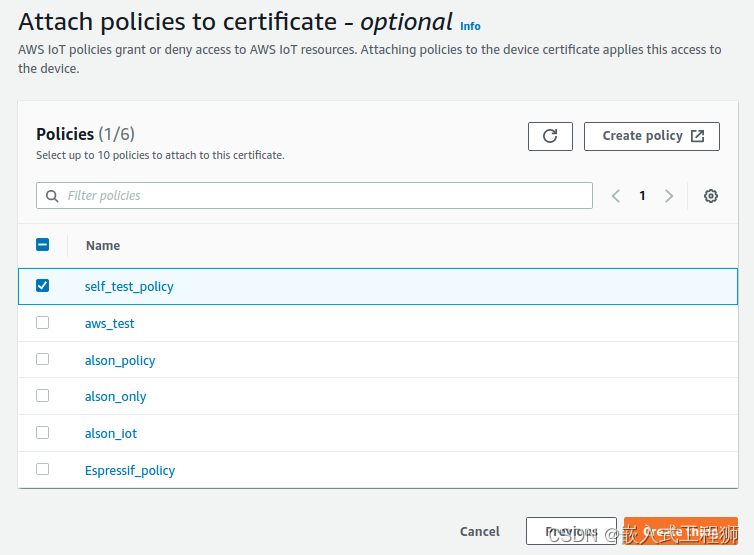Viewport: 754px width, 555px height.
Task: Open the alson_only policy link
Action: click(115, 397)
